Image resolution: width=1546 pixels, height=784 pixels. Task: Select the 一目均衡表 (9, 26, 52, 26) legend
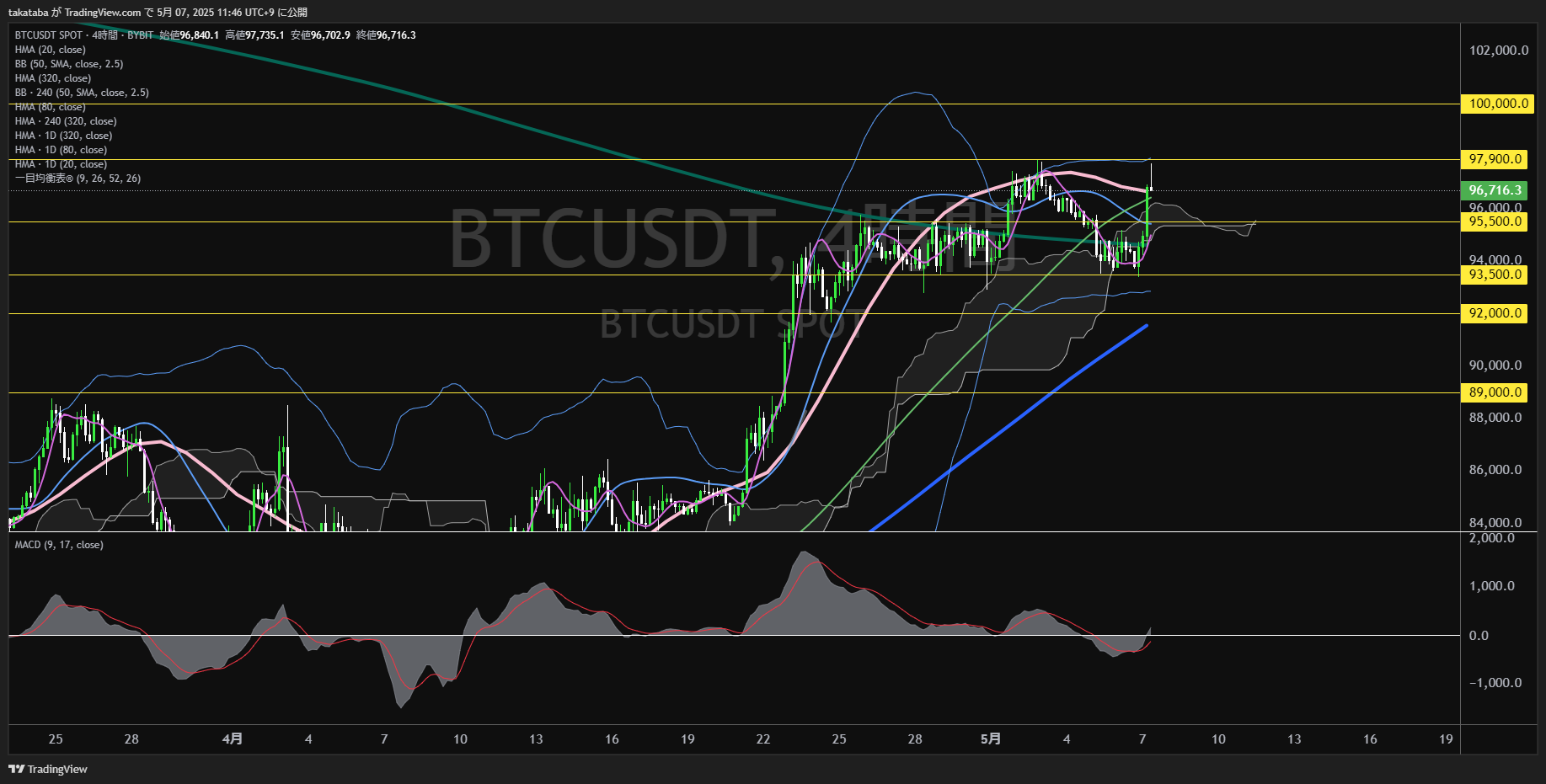[x=78, y=179]
